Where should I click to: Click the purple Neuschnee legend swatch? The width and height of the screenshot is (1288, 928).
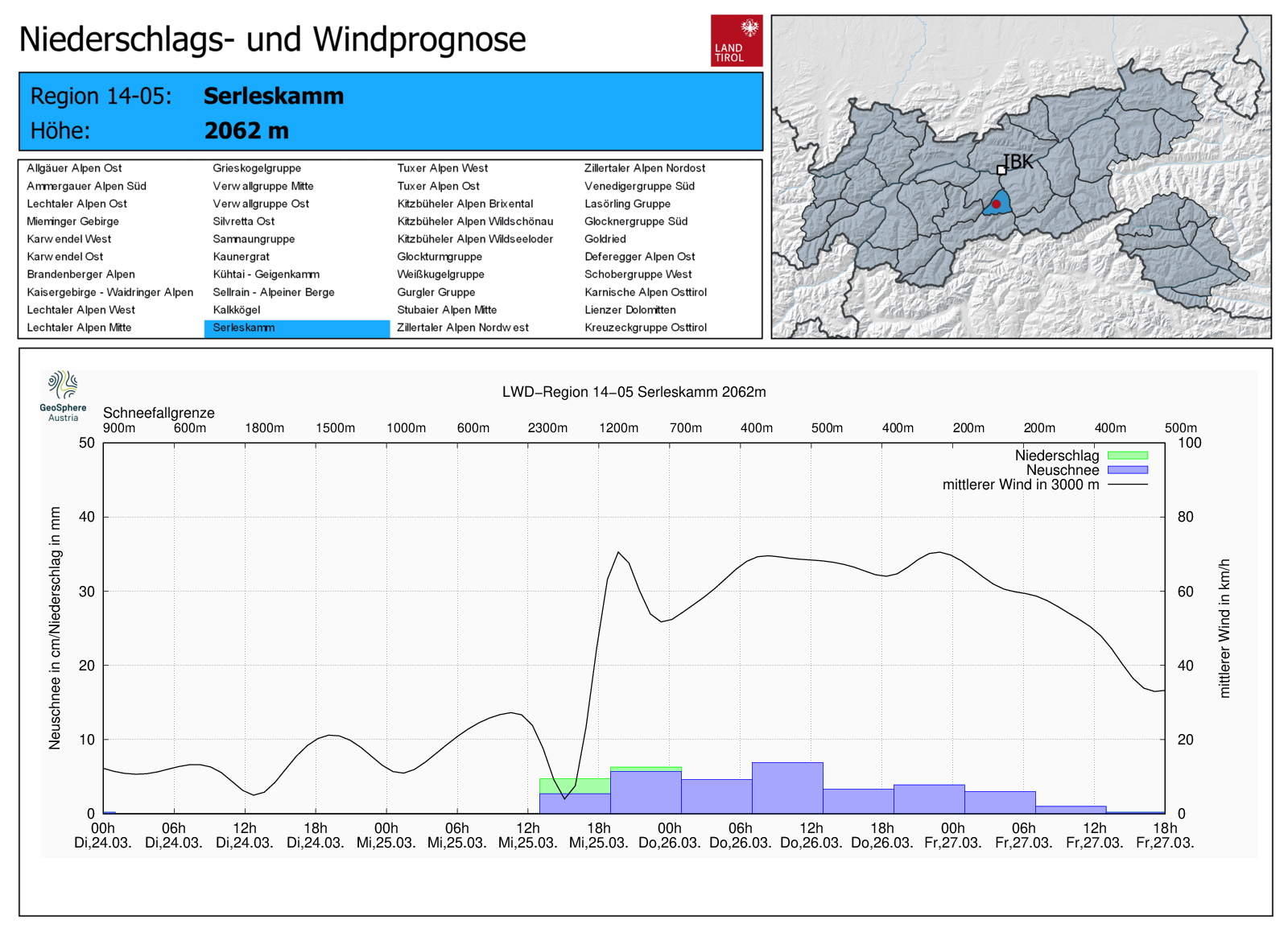pos(1127,470)
